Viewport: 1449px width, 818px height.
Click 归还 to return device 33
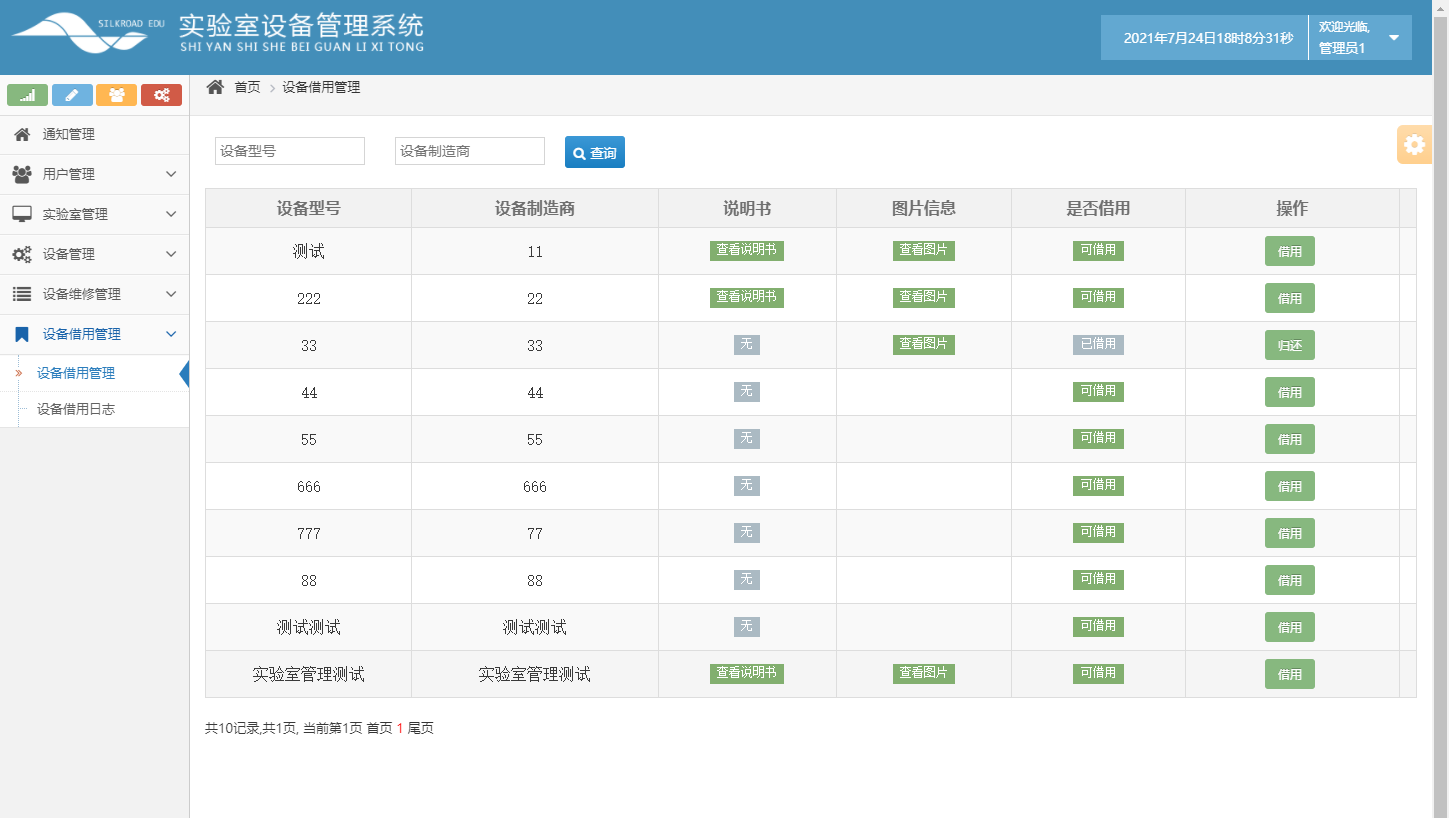tap(1289, 344)
